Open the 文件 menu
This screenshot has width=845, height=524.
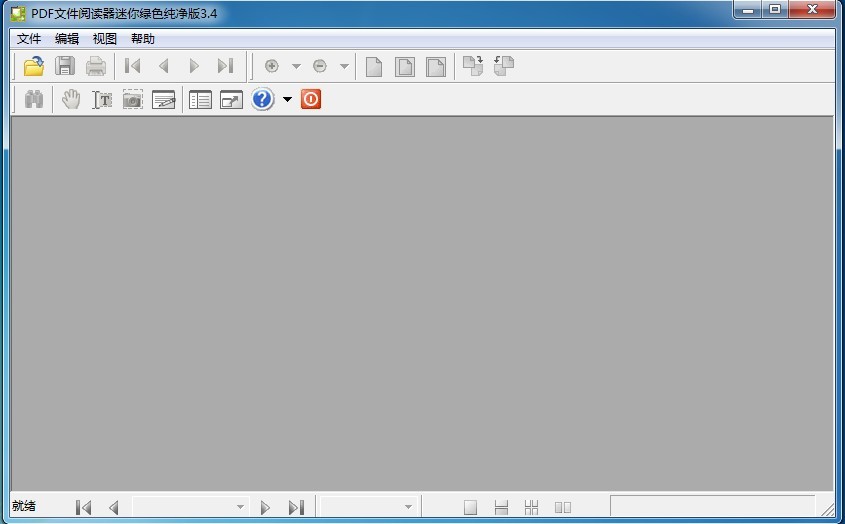click(x=29, y=39)
